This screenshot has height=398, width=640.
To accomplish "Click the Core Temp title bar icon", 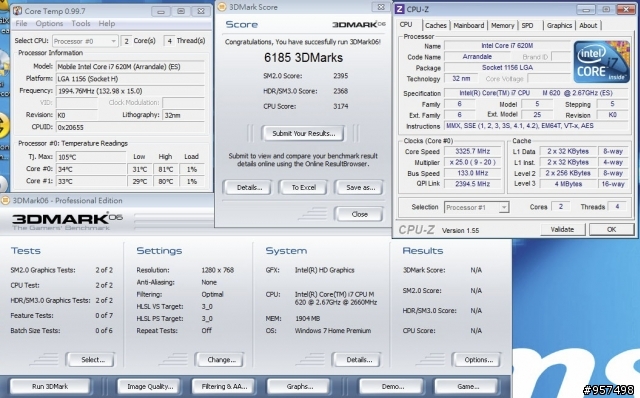I will [x=17, y=11].
